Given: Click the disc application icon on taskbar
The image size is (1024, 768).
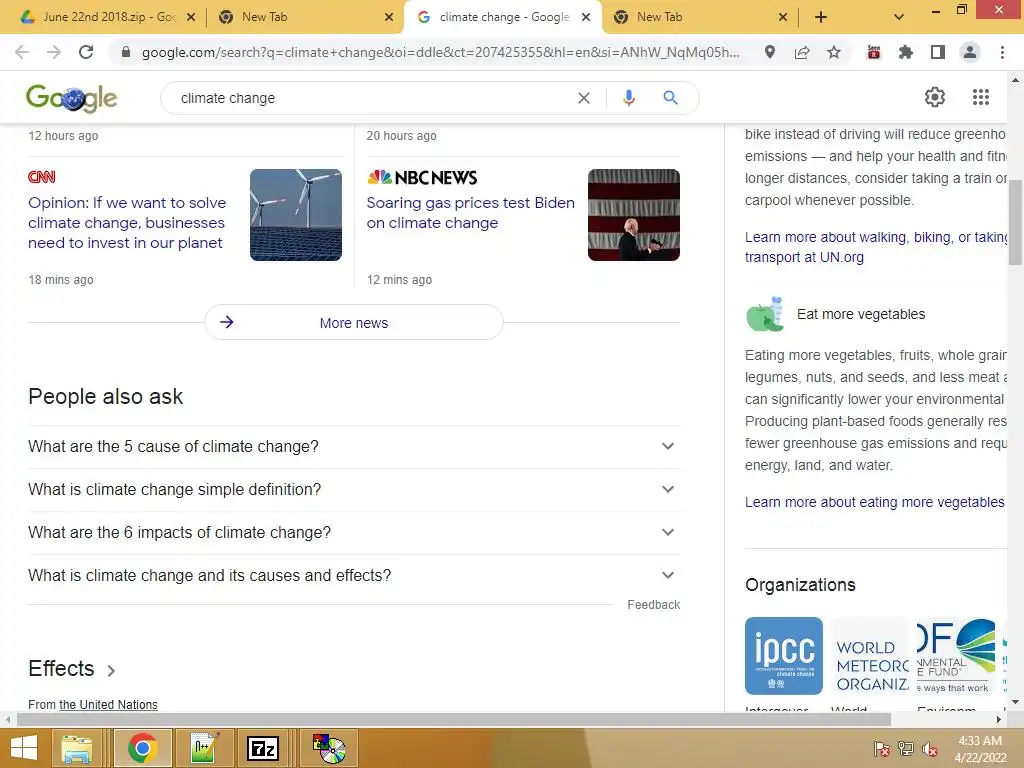Looking at the screenshot, I should 330,748.
